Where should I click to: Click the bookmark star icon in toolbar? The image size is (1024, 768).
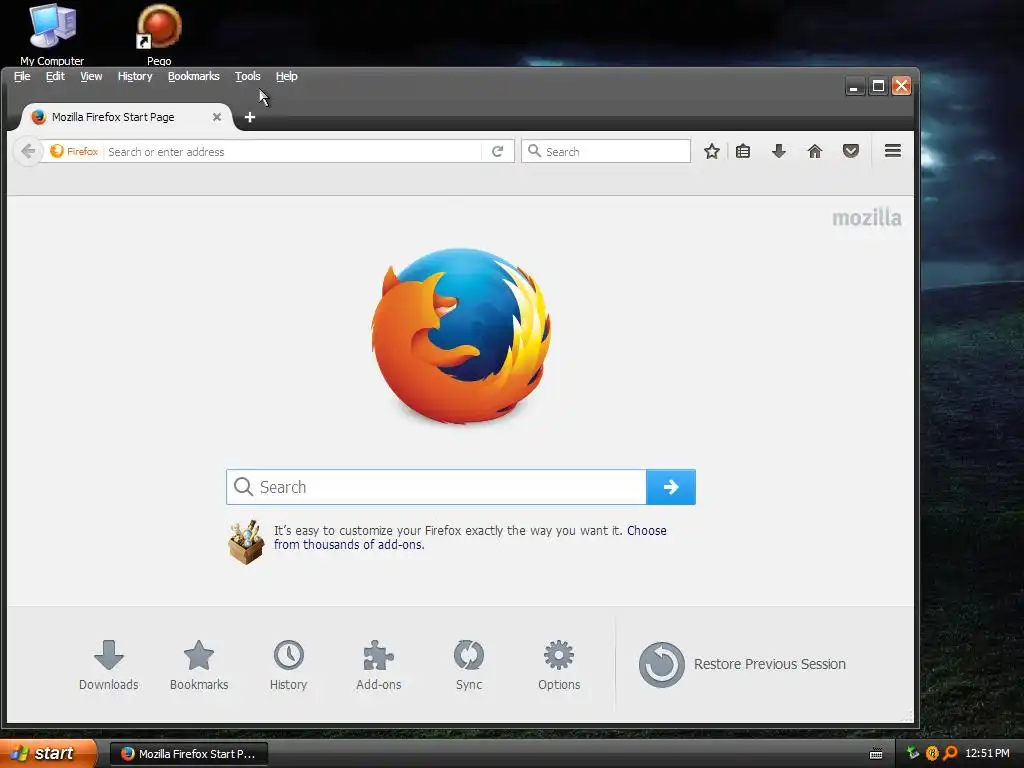click(712, 152)
